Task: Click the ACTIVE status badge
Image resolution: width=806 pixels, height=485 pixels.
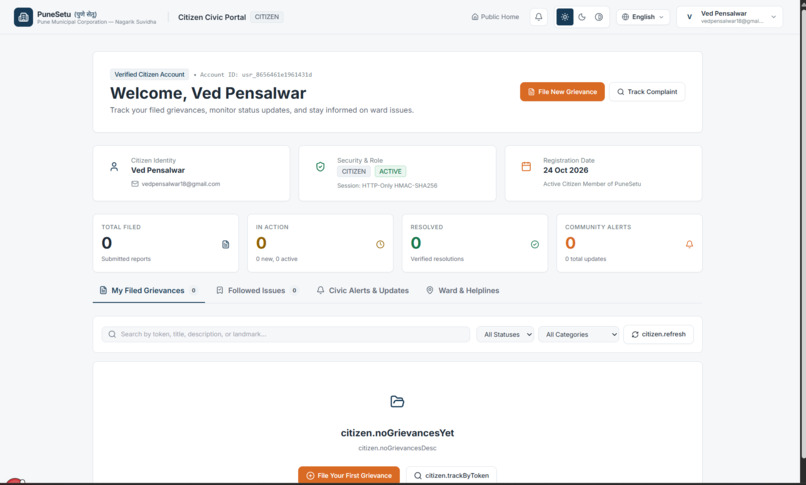Action: [x=390, y=172]
